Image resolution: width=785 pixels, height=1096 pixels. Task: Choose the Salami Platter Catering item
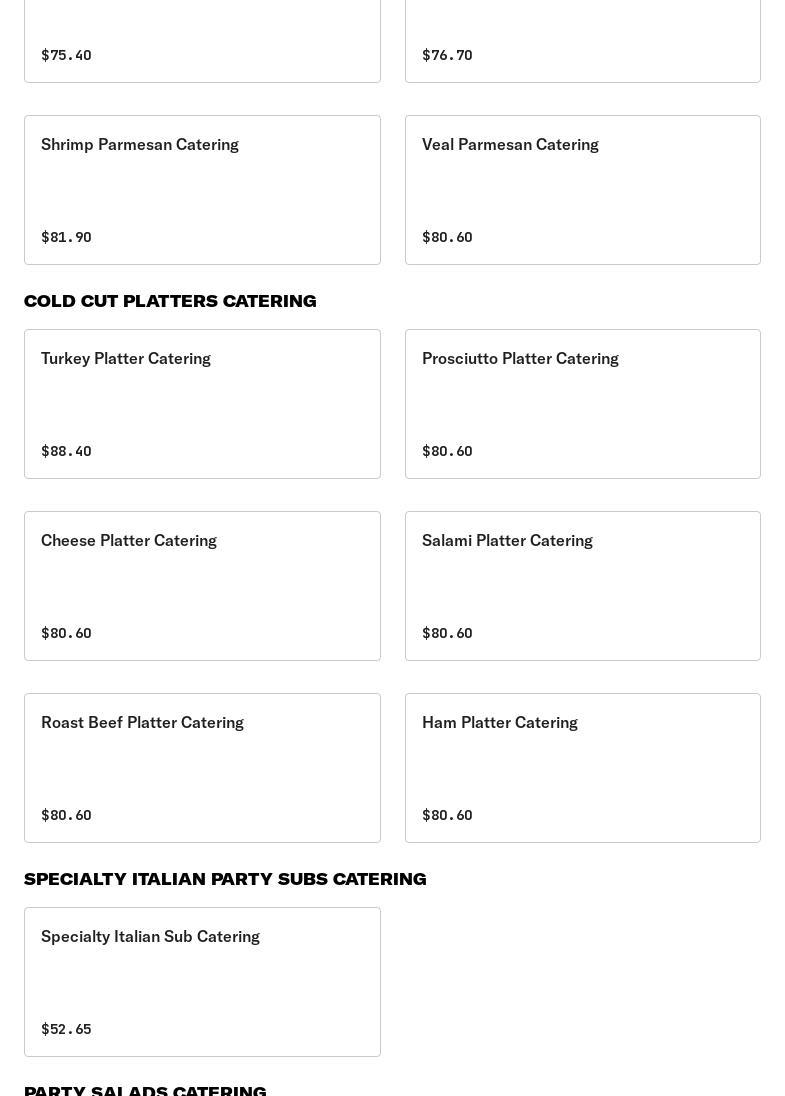[x=583, y=586]
